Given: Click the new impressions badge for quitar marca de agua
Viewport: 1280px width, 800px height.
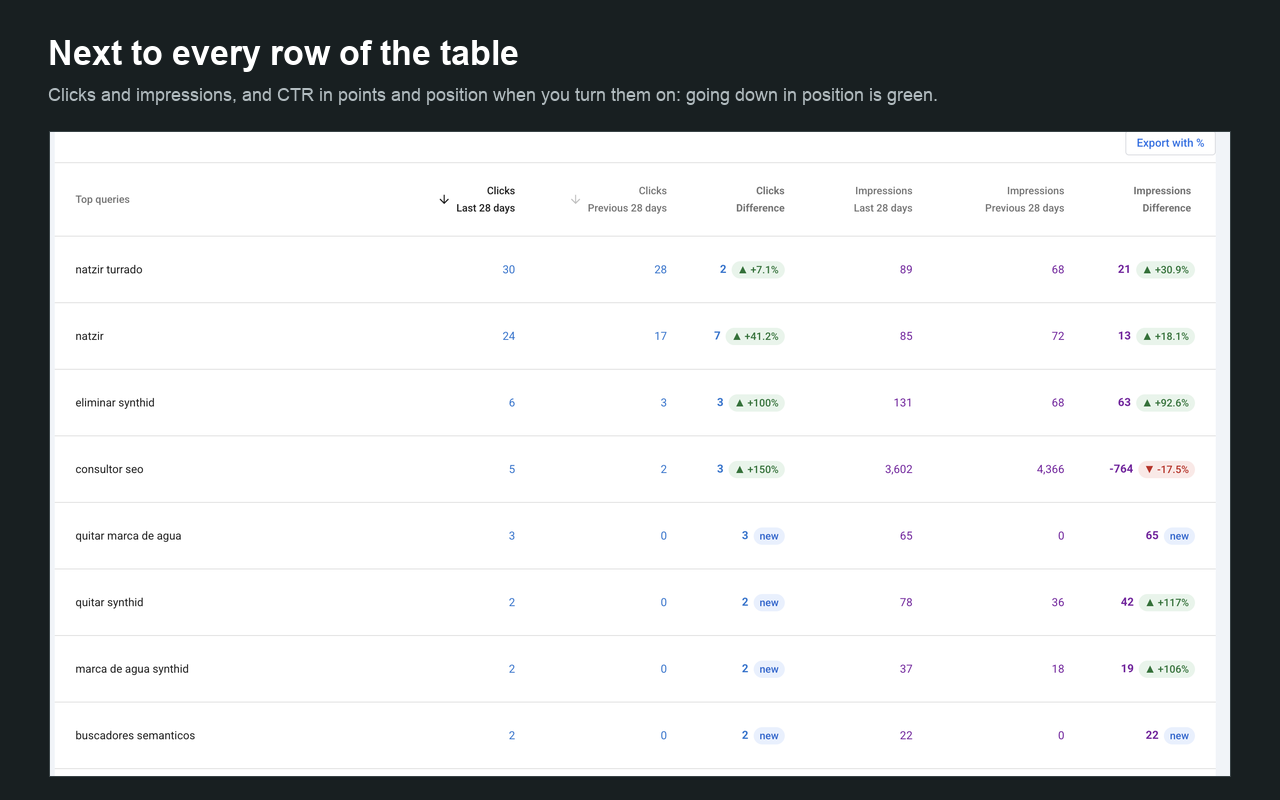Looking at the screenshot, I should [1180, 536].
